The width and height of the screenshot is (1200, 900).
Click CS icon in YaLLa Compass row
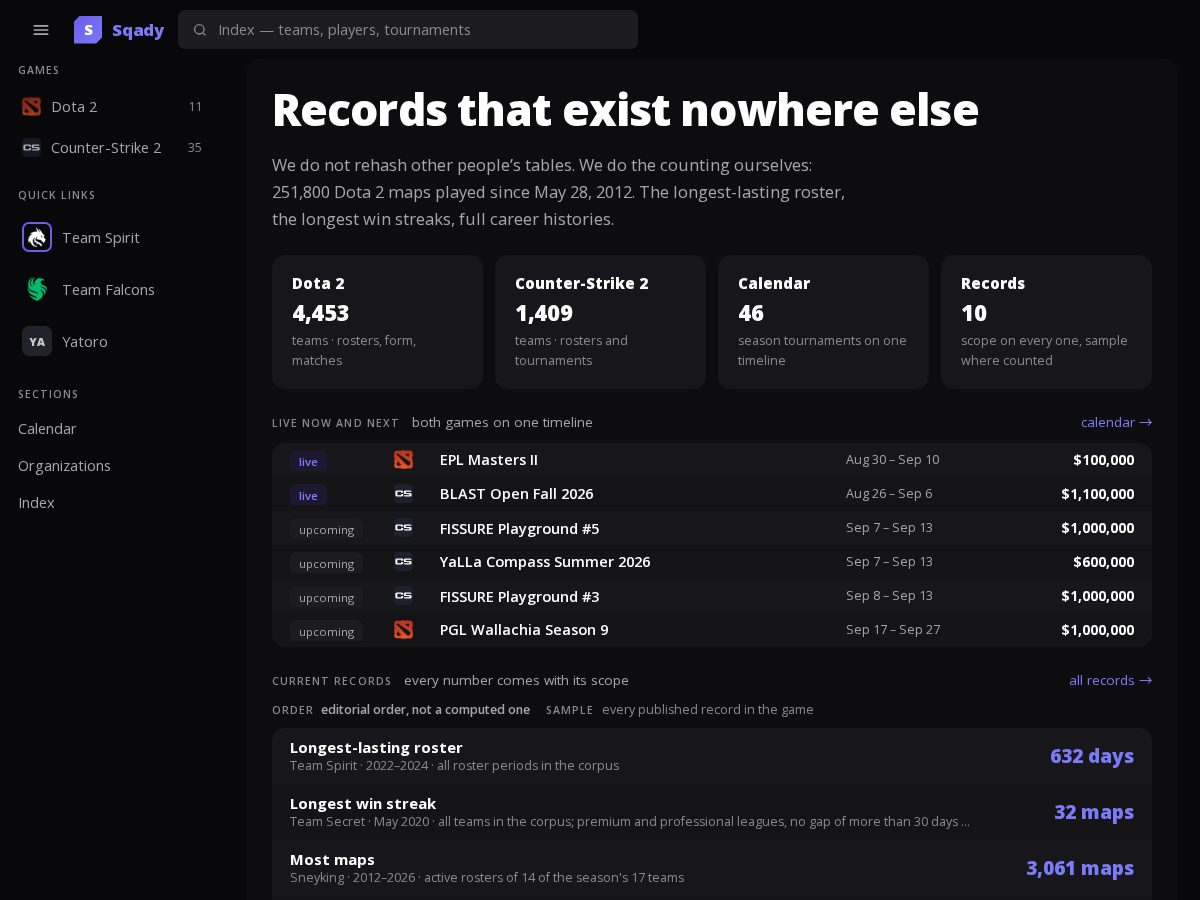[403, 561]
